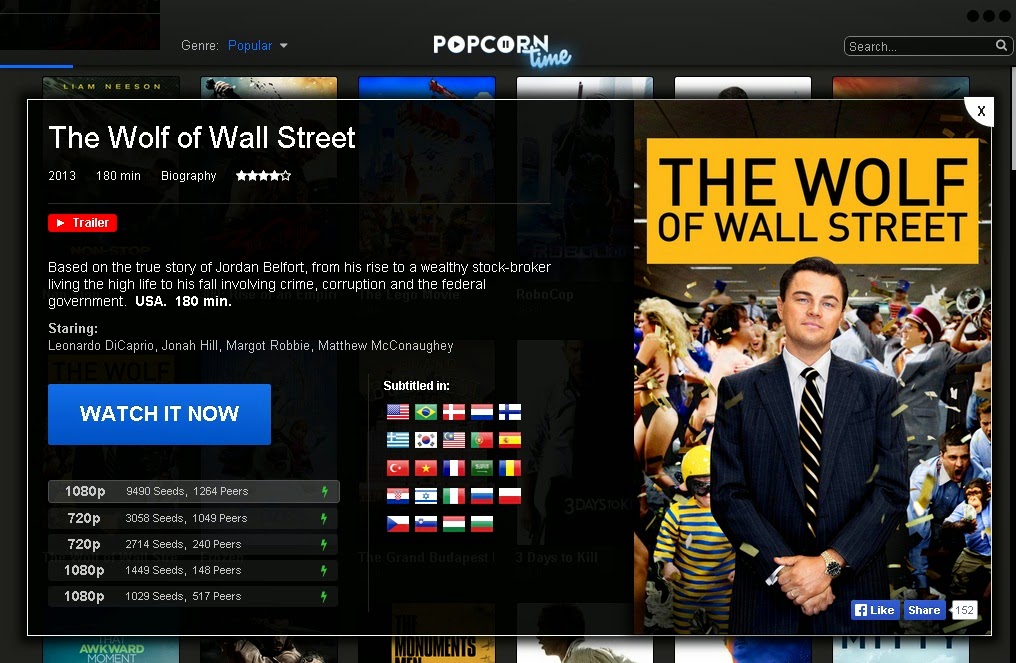Choose the Hungarian flag subtitle
The height and width of the screenshot is (663, 1016).
coord(454,524)
